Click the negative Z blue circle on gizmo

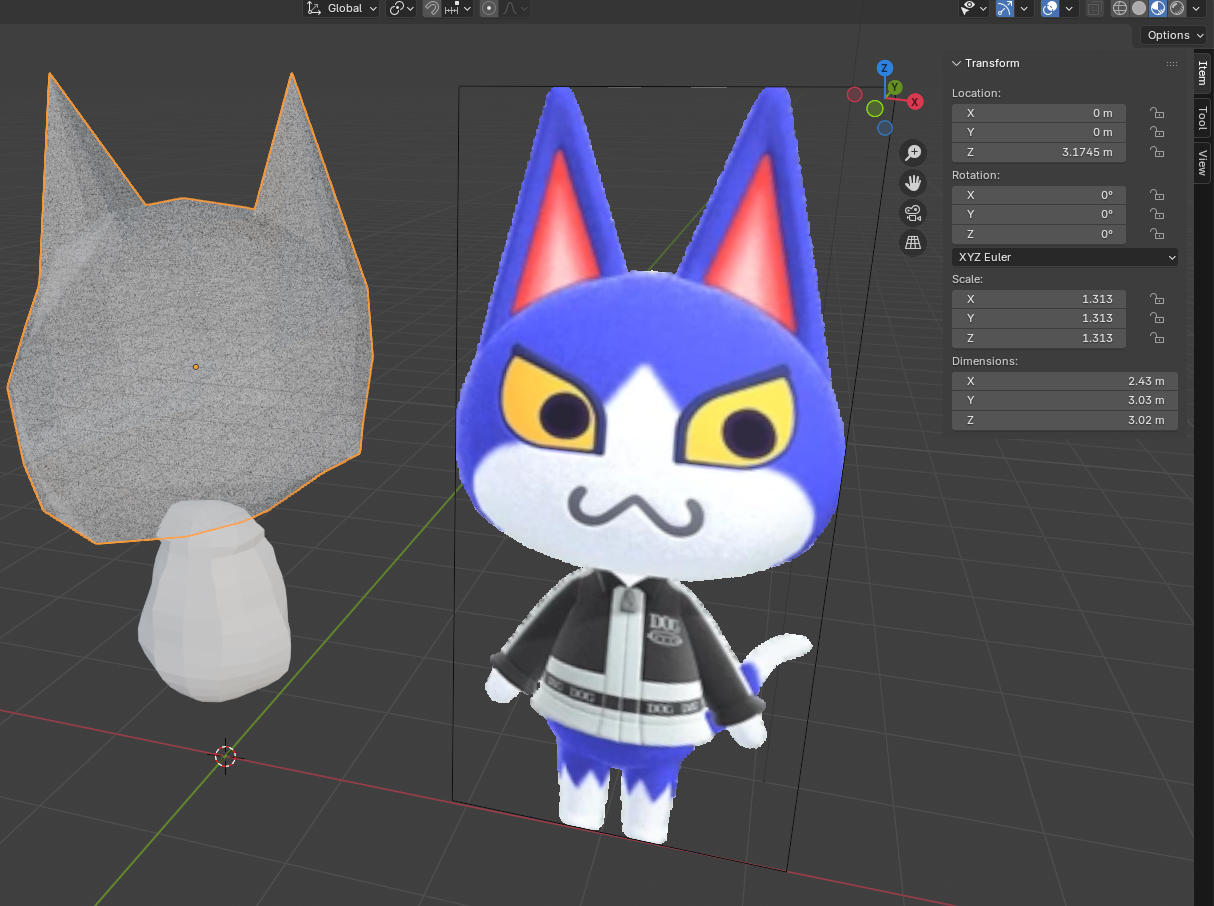(x=885, y=128)
